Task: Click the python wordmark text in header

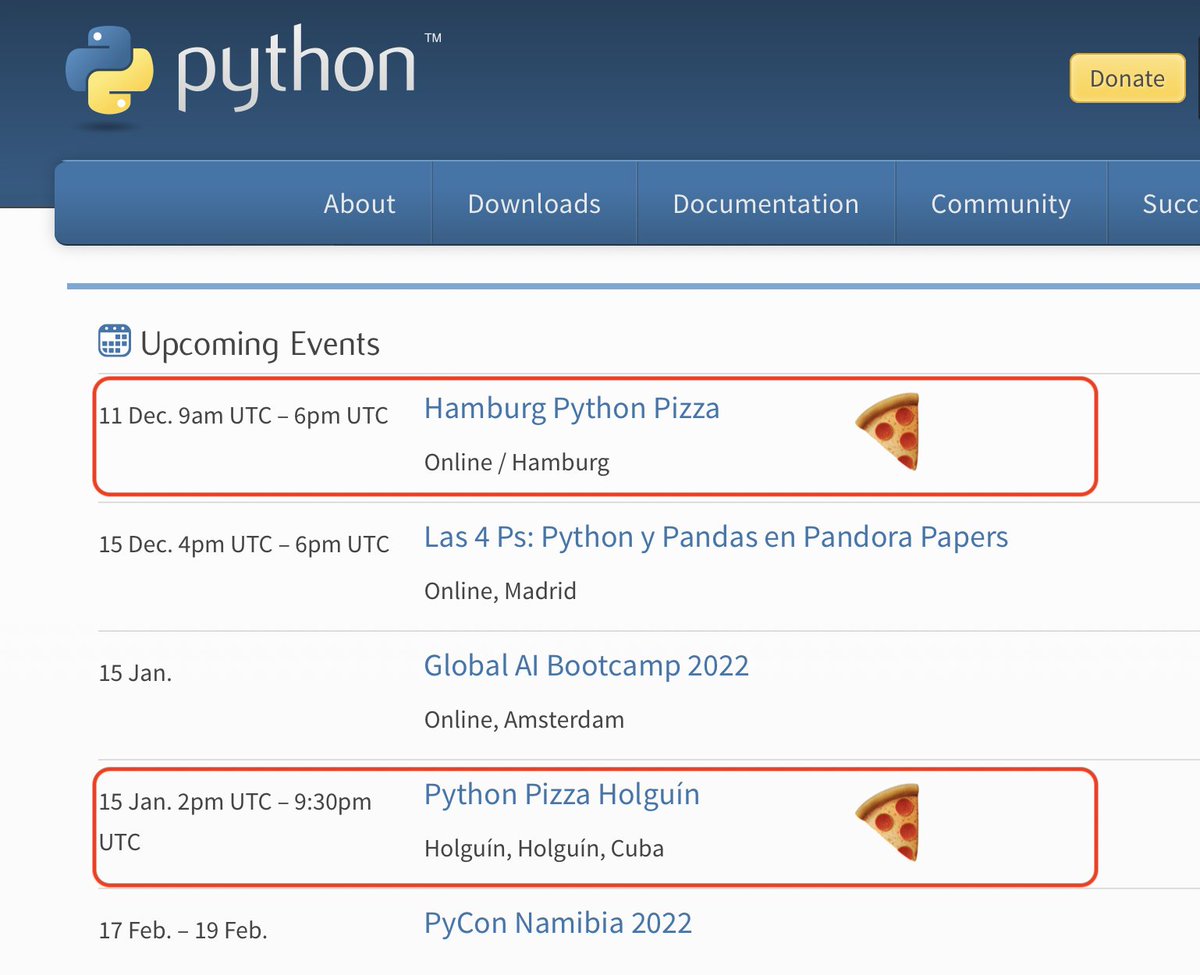Action: tap(297, 68)
